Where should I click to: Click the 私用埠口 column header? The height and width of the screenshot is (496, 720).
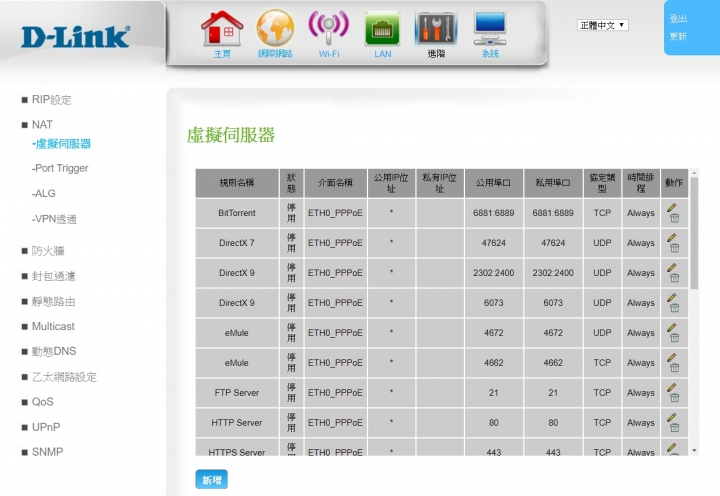click(553, 183)
